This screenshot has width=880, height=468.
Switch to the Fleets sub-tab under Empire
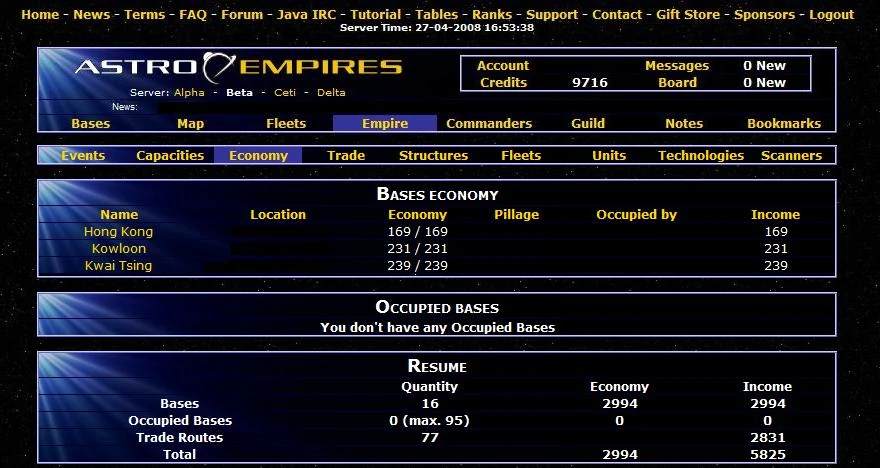521,155
